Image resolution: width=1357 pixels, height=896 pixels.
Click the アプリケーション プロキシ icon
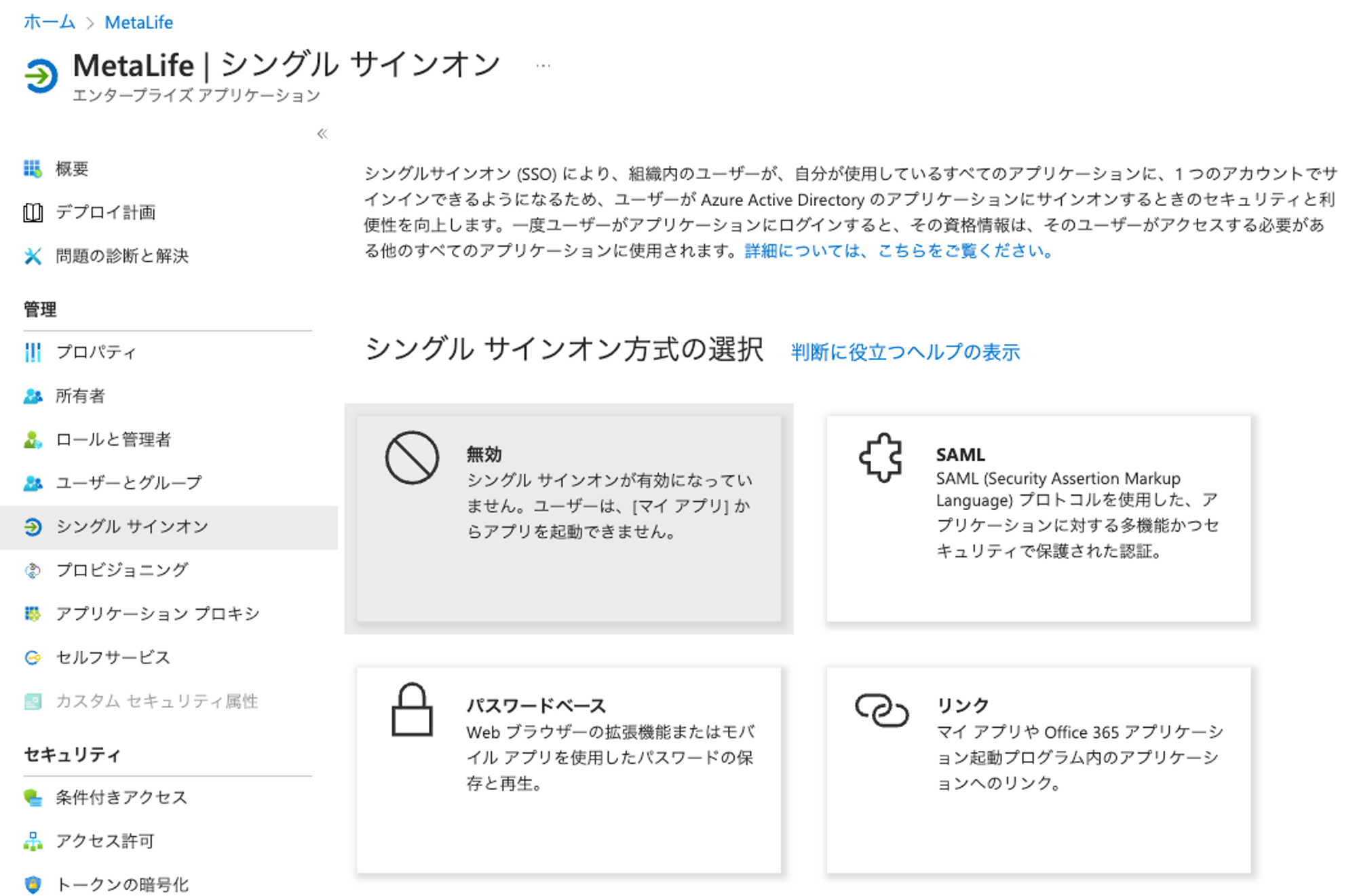tap(33, 614)
